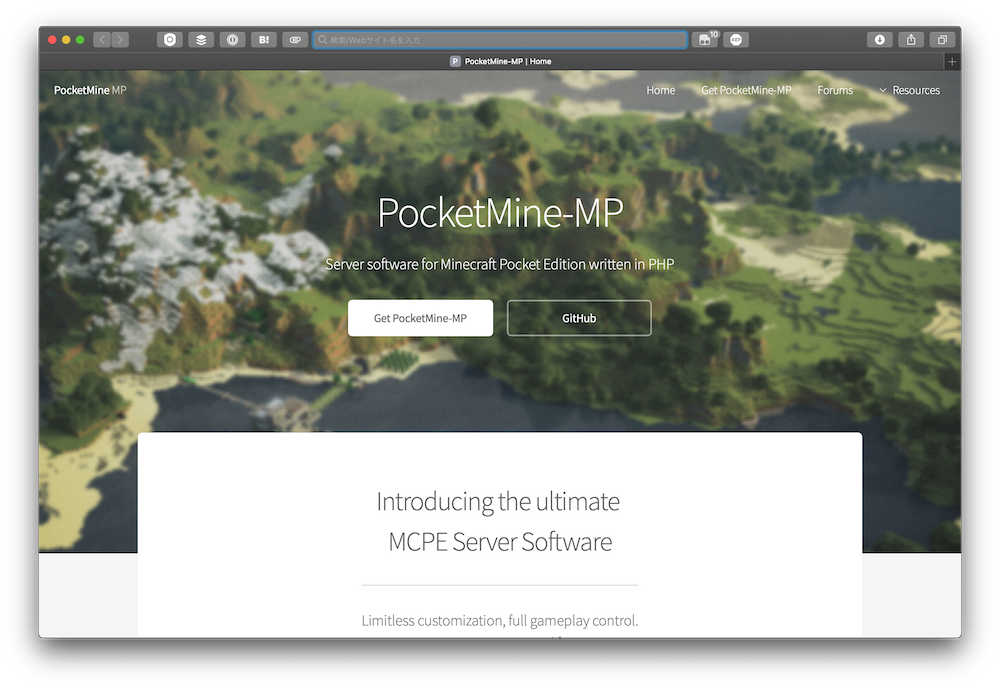
Task: Click the magnifier icon in address bar
Action: pos(323,40)
